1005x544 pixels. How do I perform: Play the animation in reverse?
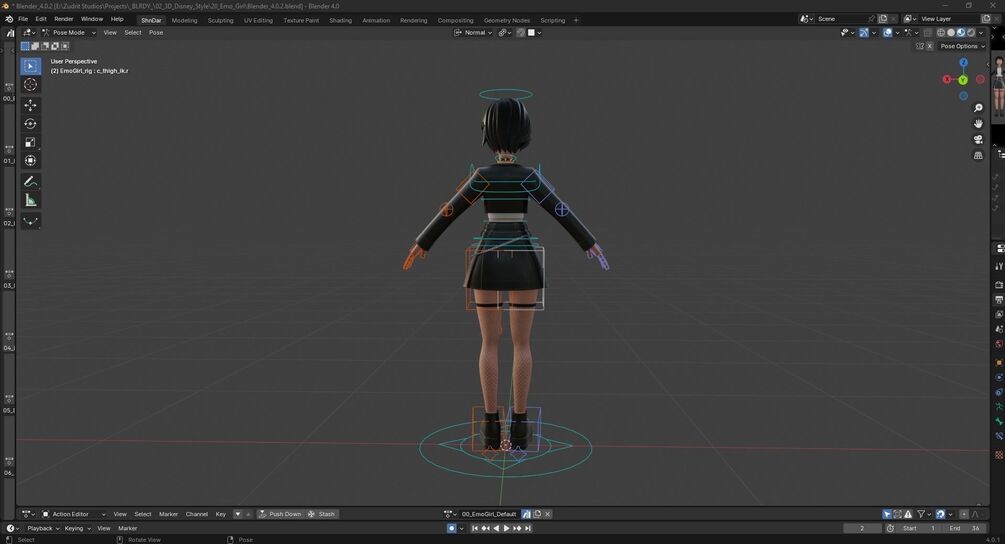[x=496, y=529]
